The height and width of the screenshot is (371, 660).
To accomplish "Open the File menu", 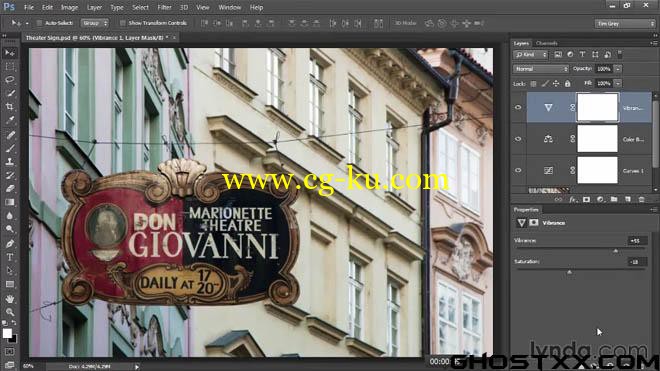I will point(29,7).
